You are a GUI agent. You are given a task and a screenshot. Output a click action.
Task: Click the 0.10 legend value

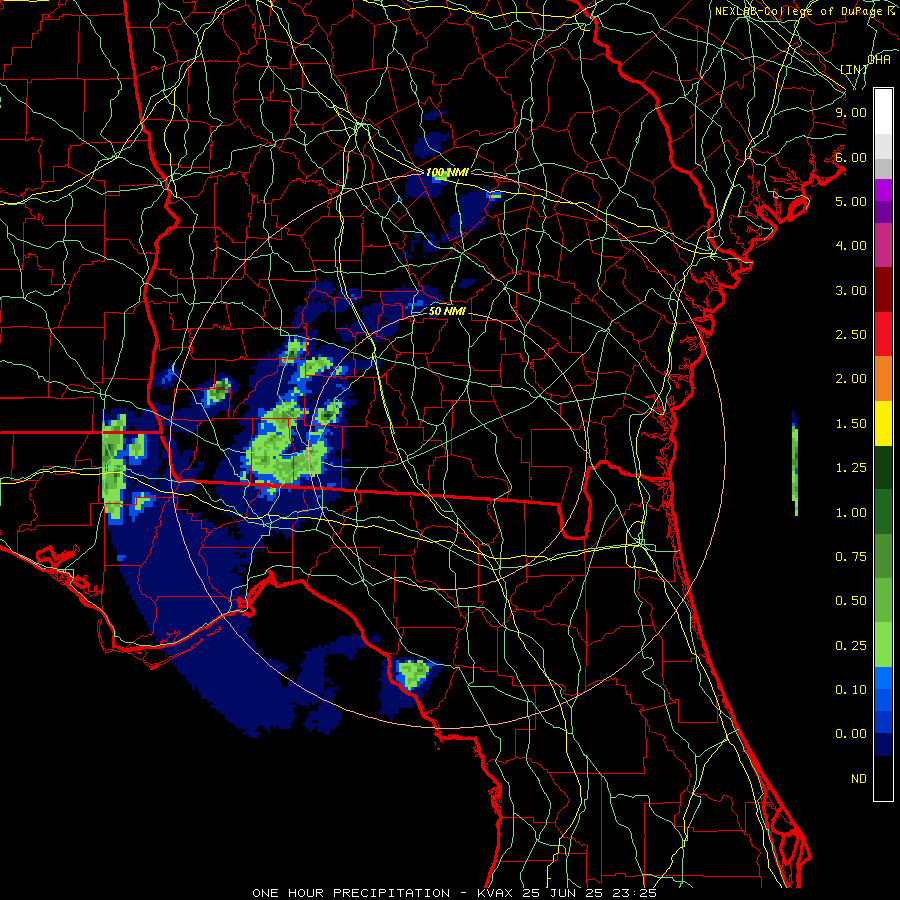pyautogui.click(x=851, y=690)
